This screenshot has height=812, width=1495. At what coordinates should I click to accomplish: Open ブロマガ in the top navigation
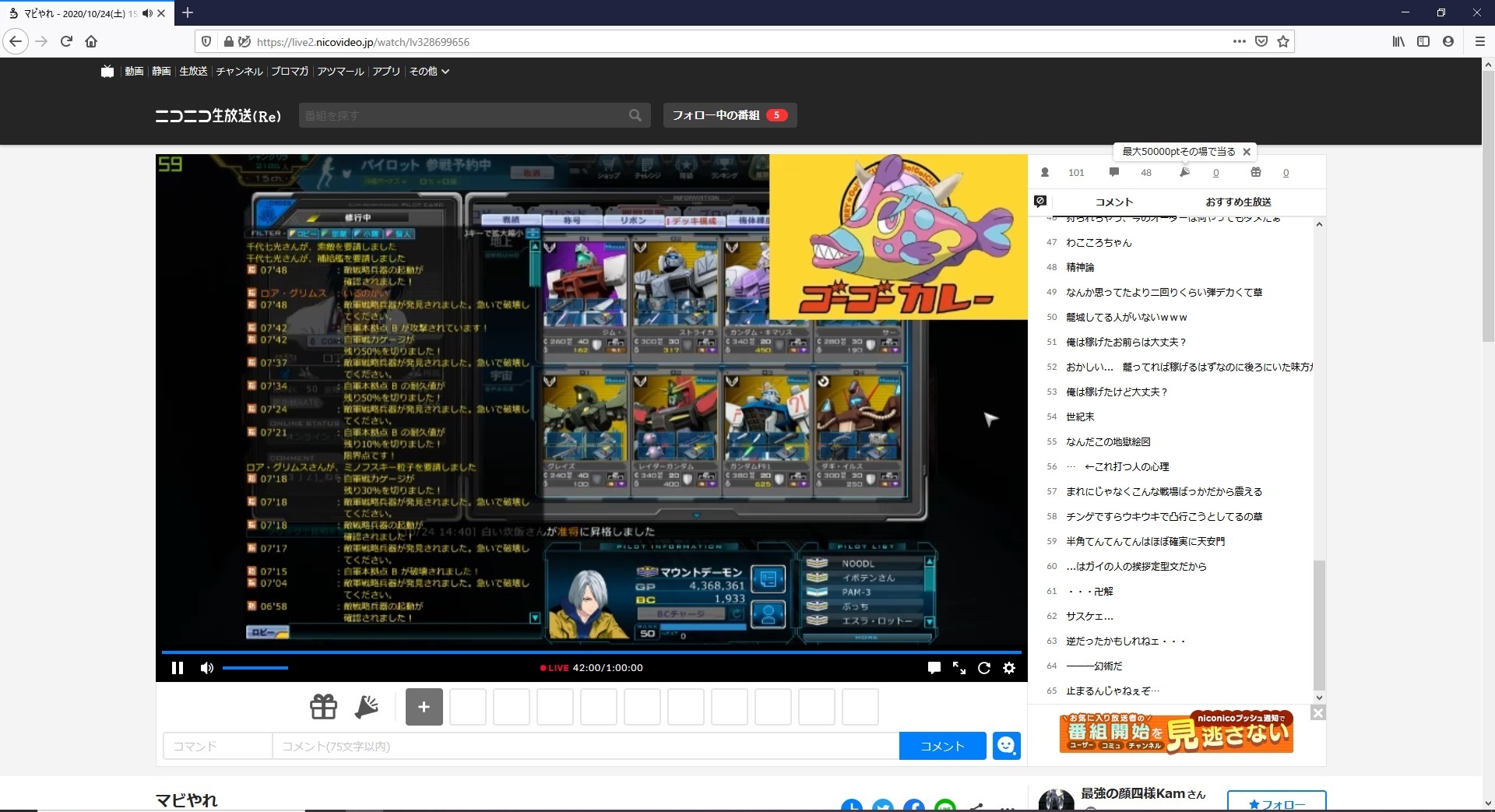290,71
